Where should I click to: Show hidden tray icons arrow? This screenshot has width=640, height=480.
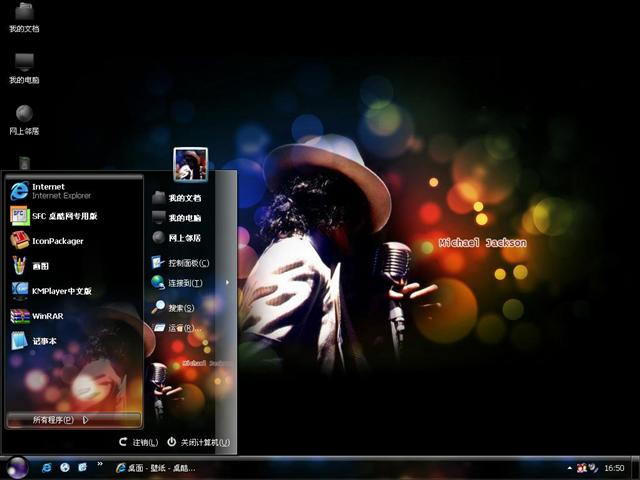click(569, 468)
